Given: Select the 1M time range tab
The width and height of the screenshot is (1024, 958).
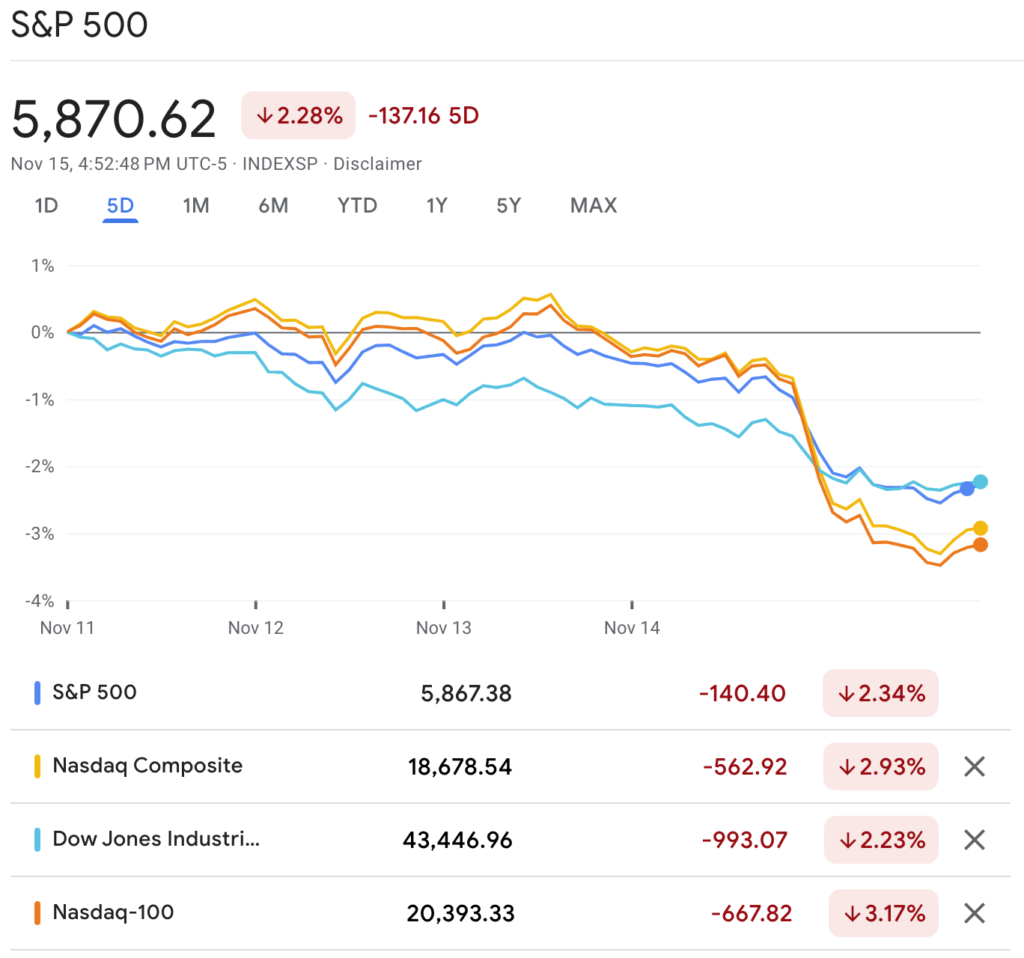Looking at the screenshot, I should click(x=195, y=206).
